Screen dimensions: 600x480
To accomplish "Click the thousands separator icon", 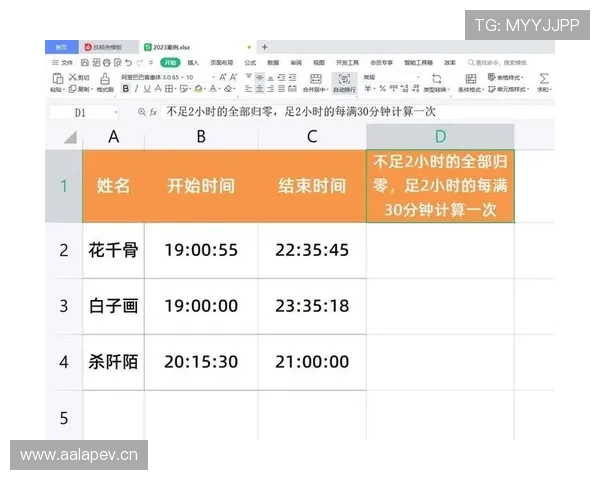I will click(x=393, y=89).
